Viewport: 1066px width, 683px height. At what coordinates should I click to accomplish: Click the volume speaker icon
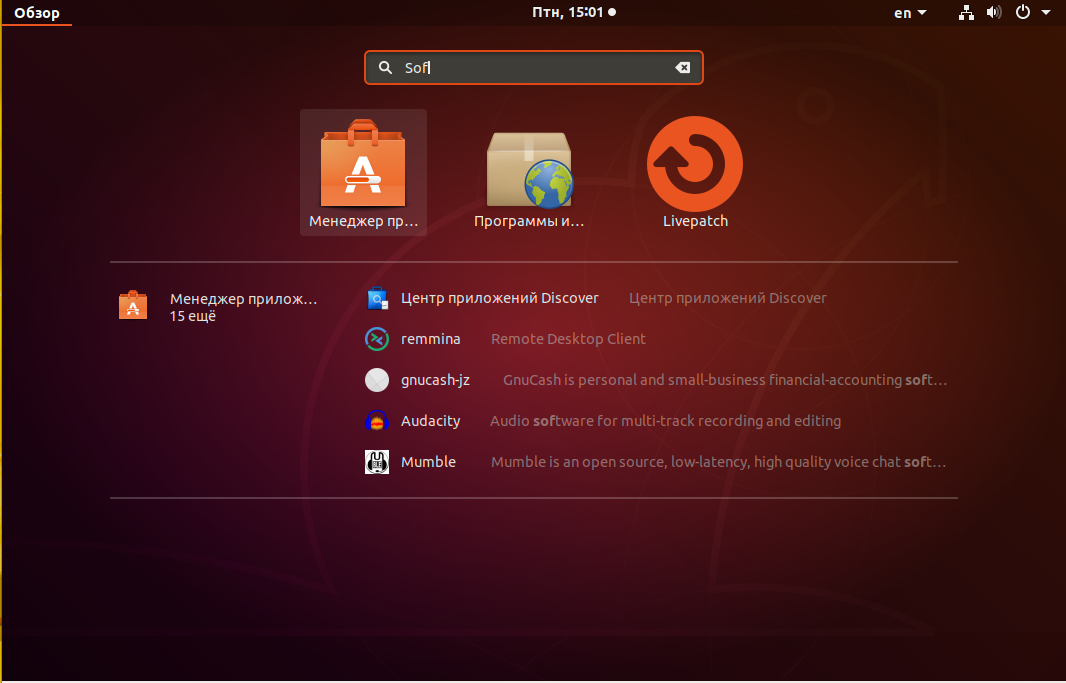pyautogui.click(x=994, y=12)
